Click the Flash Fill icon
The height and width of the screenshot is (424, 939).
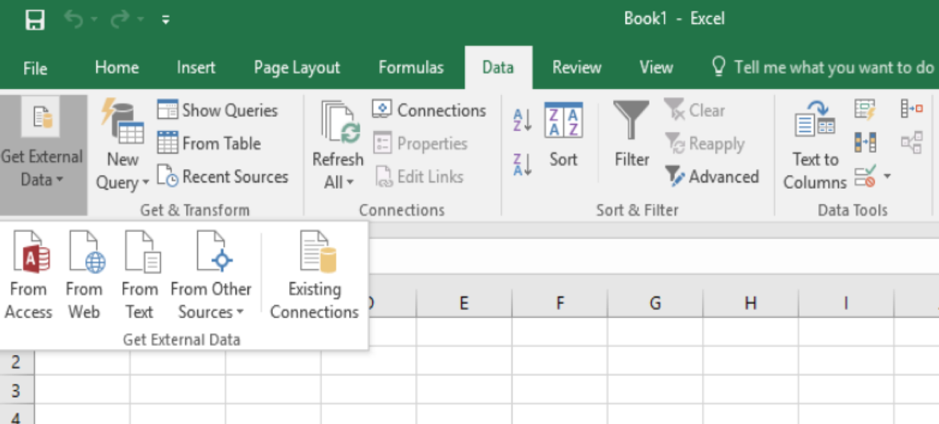tap(865, 110)
